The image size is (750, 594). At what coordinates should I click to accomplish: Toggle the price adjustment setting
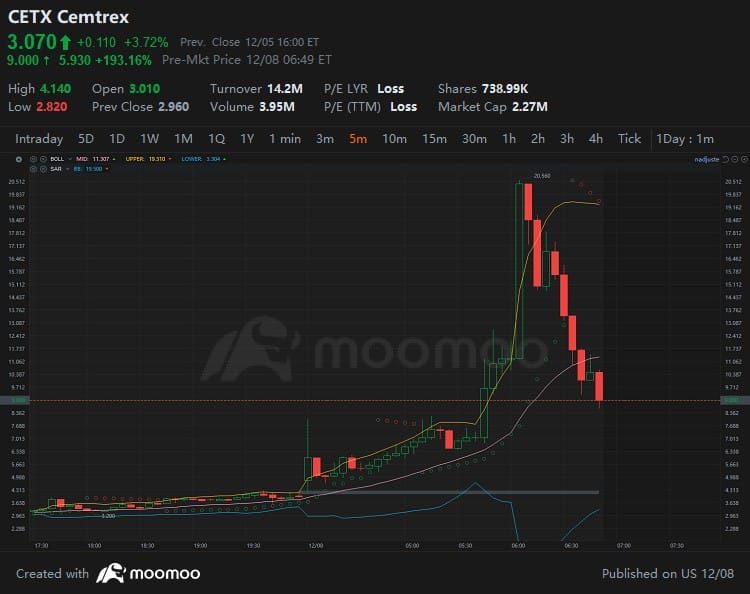tap(705, 159)
